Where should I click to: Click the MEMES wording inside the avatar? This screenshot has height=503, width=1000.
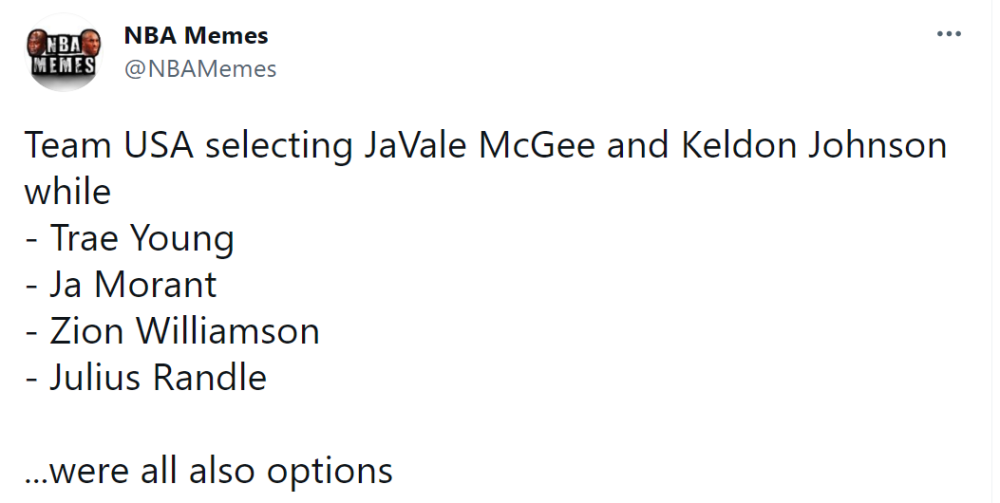click(x=63, y=64)
